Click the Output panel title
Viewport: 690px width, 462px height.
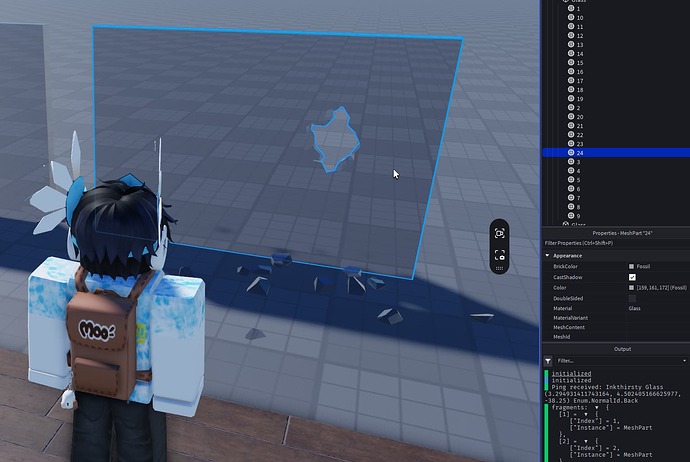click(622, 349)
